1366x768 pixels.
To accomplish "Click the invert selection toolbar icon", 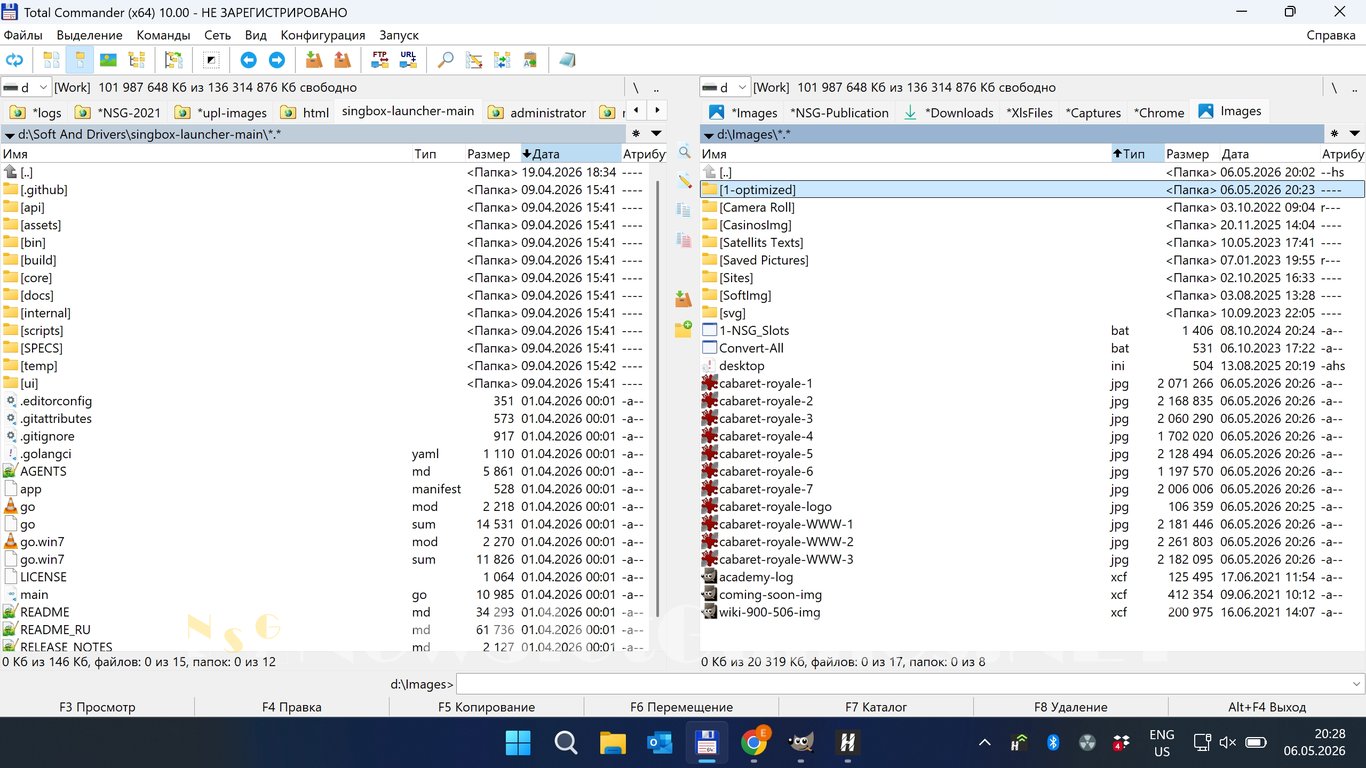I will (211, 60).
